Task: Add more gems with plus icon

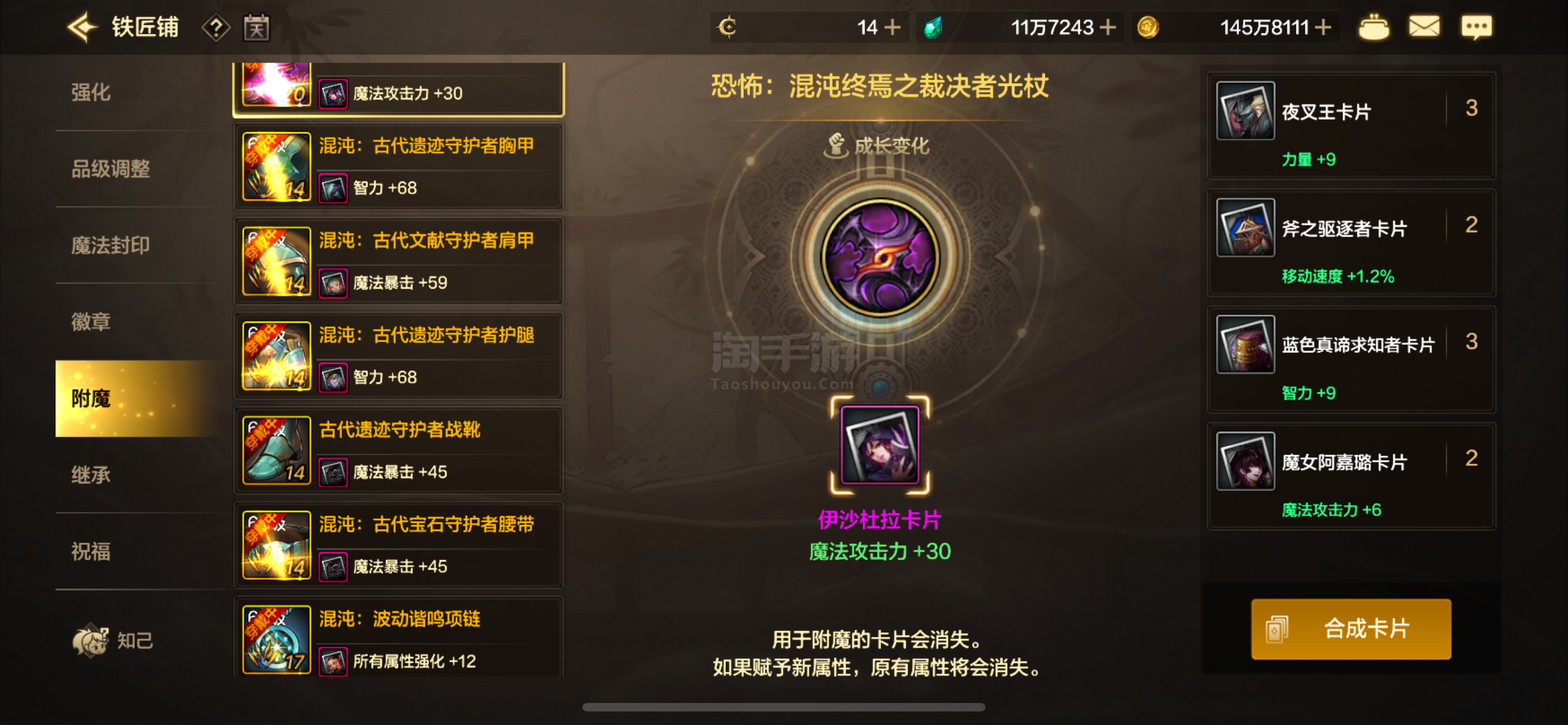Action: tap(1109, 28)
